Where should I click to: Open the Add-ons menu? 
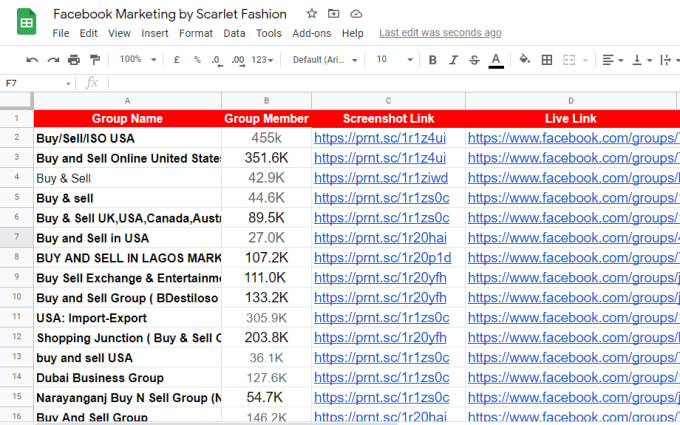(311, 33)
